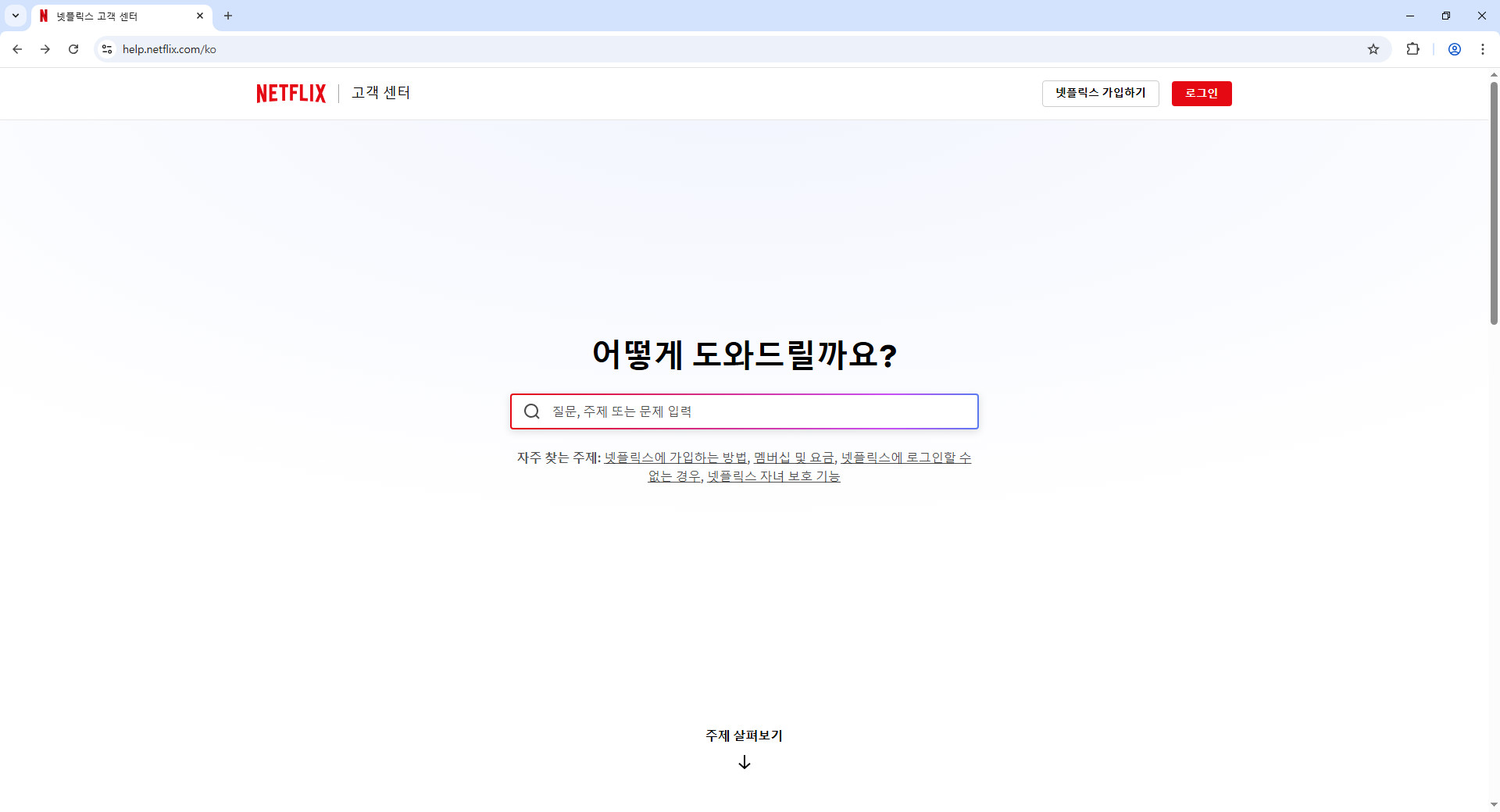Open Chrome's three-dot menu
Viewport: 1500px width, 812px height.
1484,48
